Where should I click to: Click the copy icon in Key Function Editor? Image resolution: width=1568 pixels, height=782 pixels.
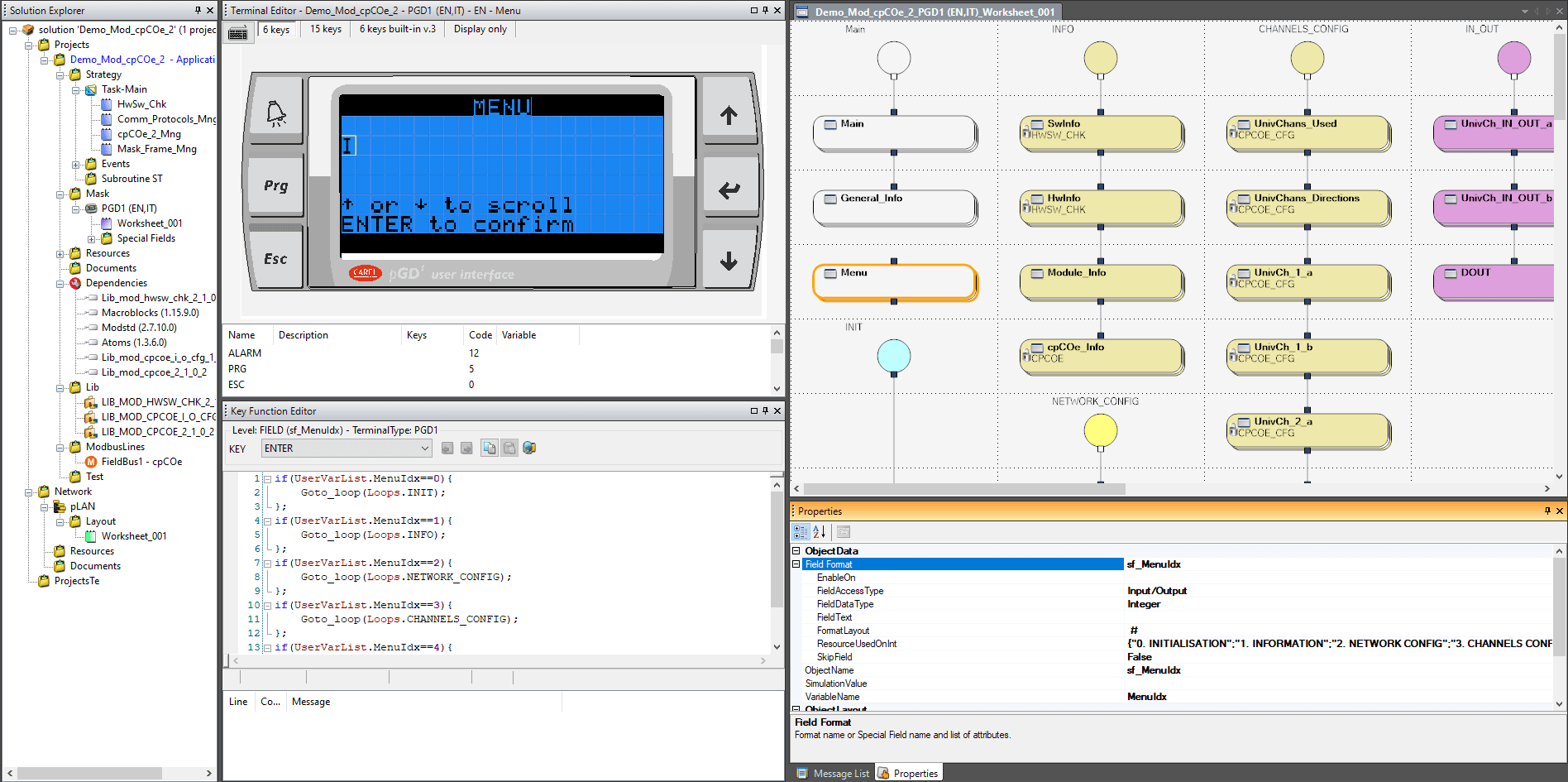pyautogui.click(x=490, y=449)
